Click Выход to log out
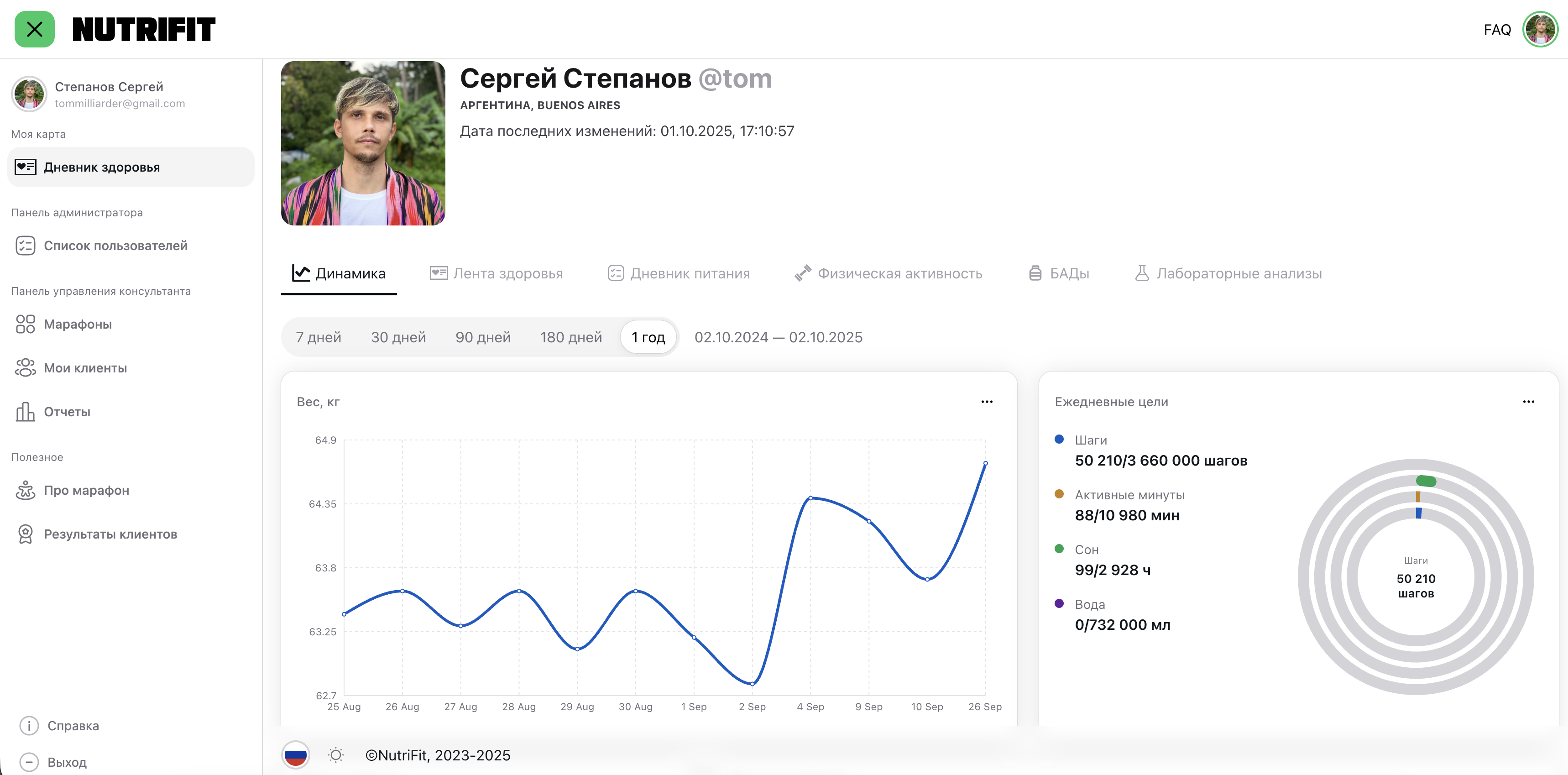1568x775 pixels. (x=66, y=762)
